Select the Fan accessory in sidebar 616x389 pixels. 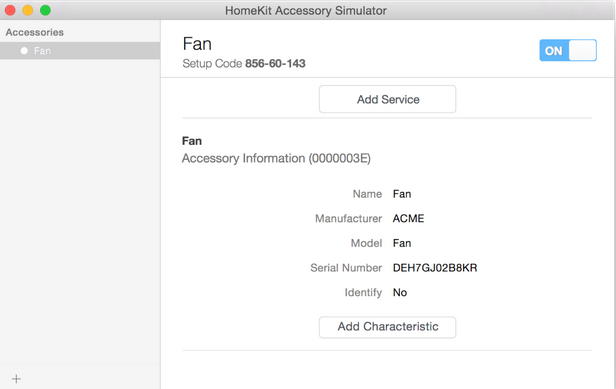pos(80,51)
